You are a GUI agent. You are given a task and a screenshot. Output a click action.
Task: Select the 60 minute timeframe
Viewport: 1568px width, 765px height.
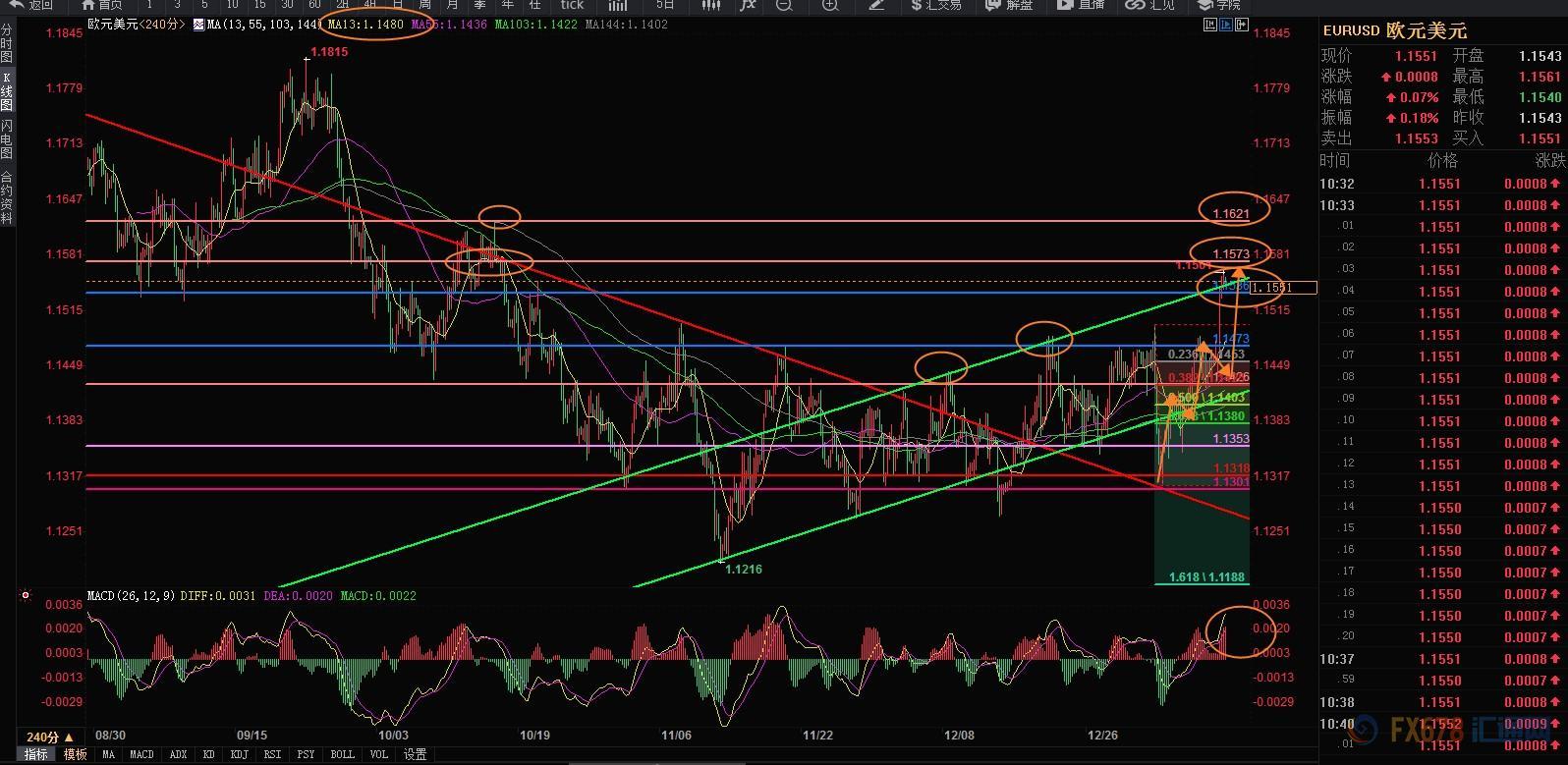(314, 5)
